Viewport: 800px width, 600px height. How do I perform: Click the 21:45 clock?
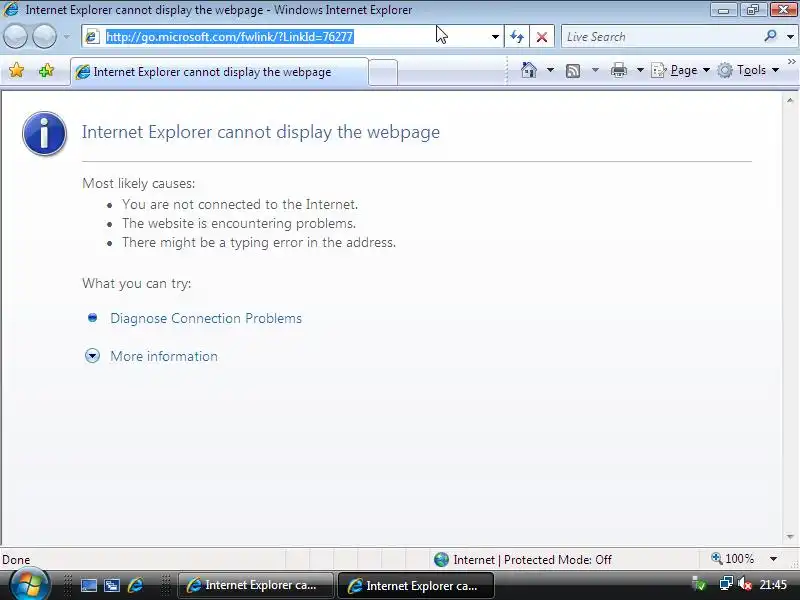[x=773, y=585]
